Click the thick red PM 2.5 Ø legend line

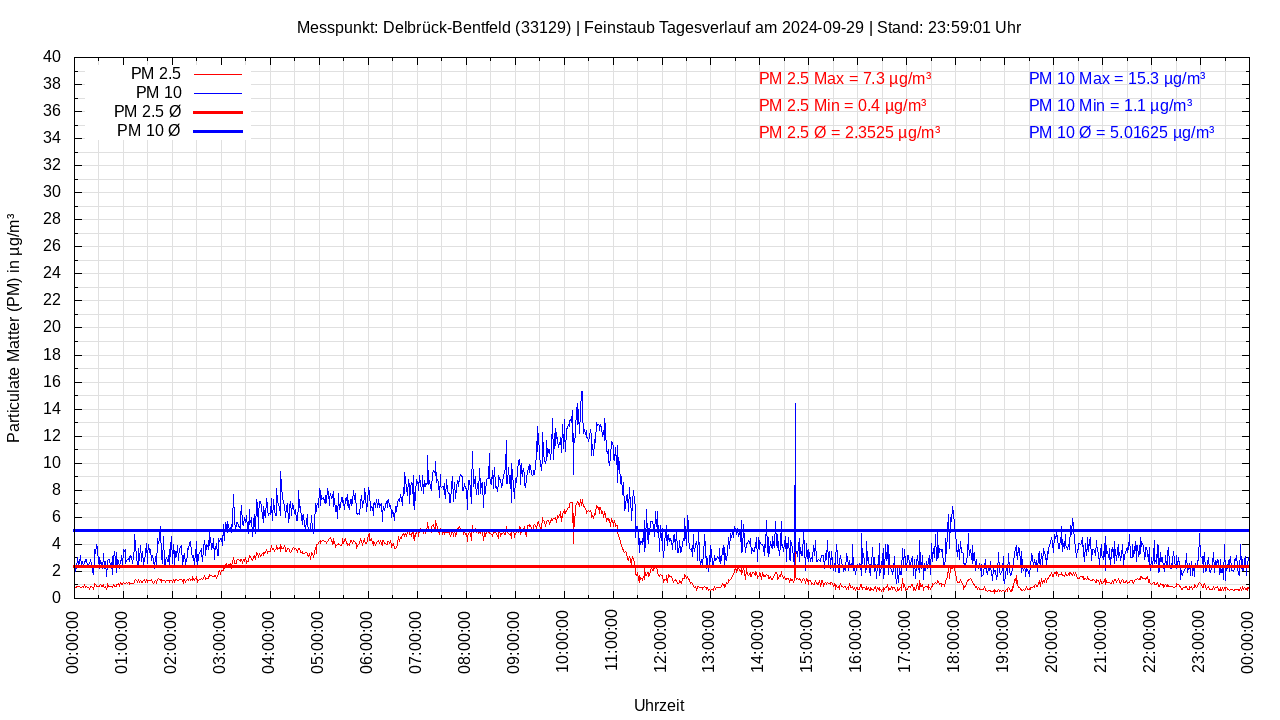217,112
